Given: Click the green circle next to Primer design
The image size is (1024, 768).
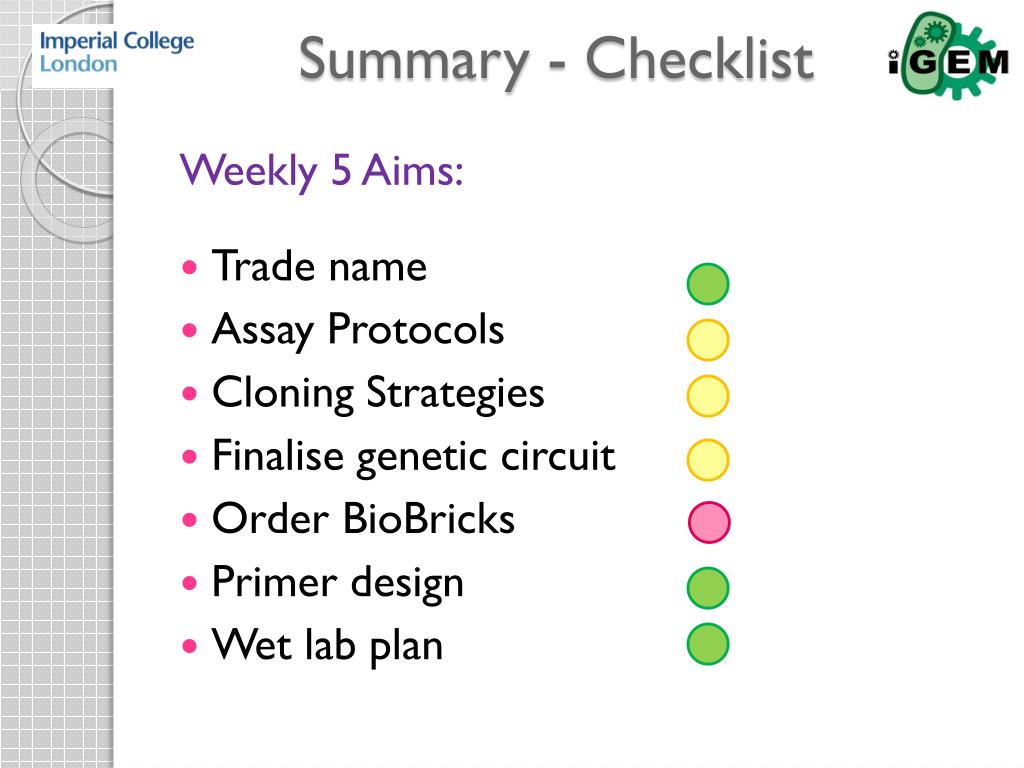Looking at the screenshot, I should [x=708, y=588].
